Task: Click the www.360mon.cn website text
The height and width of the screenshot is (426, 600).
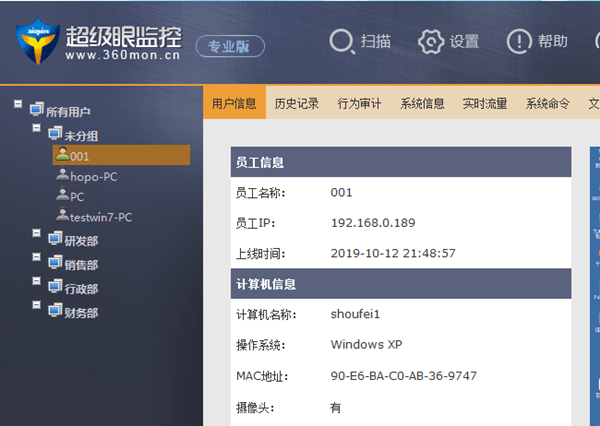Action: click(122, 55)
